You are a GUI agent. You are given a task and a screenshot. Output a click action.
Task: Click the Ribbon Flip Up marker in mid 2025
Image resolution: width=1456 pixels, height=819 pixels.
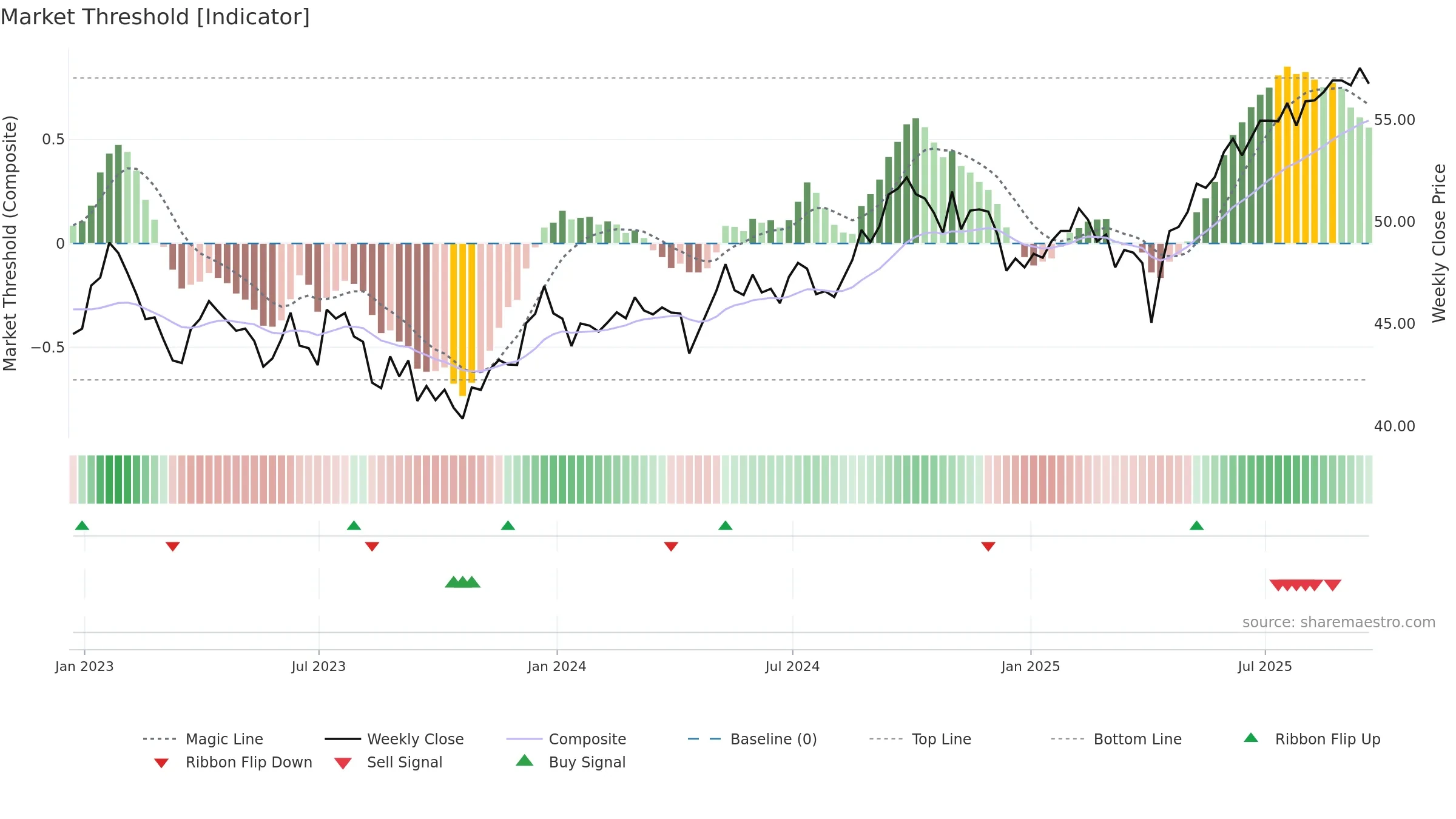pyautogui.click(x=1197, y=525)
